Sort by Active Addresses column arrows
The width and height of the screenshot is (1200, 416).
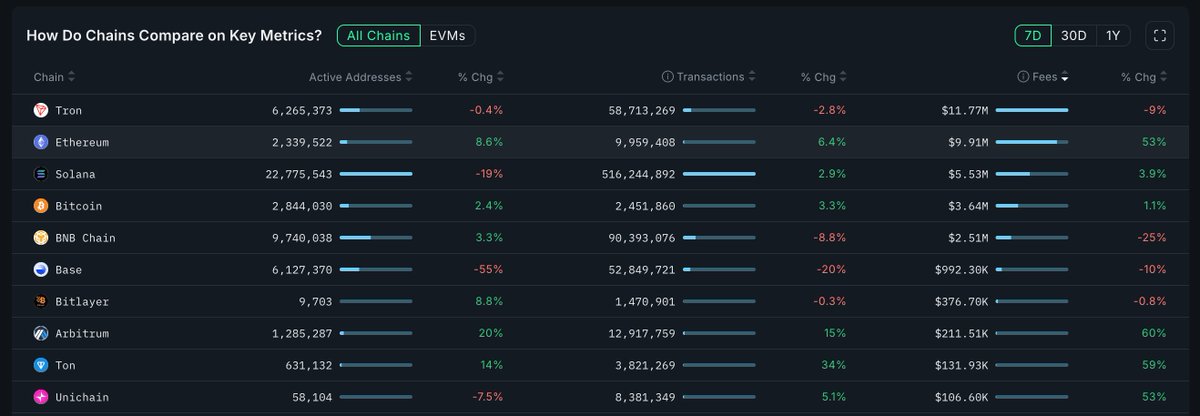click(409, 77)
